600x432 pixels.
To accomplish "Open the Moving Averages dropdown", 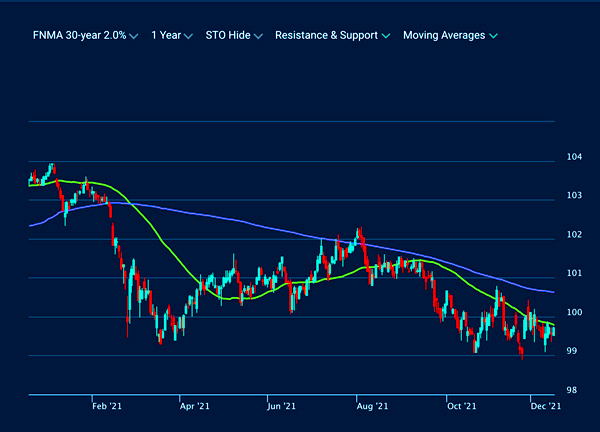I will (x=443, y=35).
